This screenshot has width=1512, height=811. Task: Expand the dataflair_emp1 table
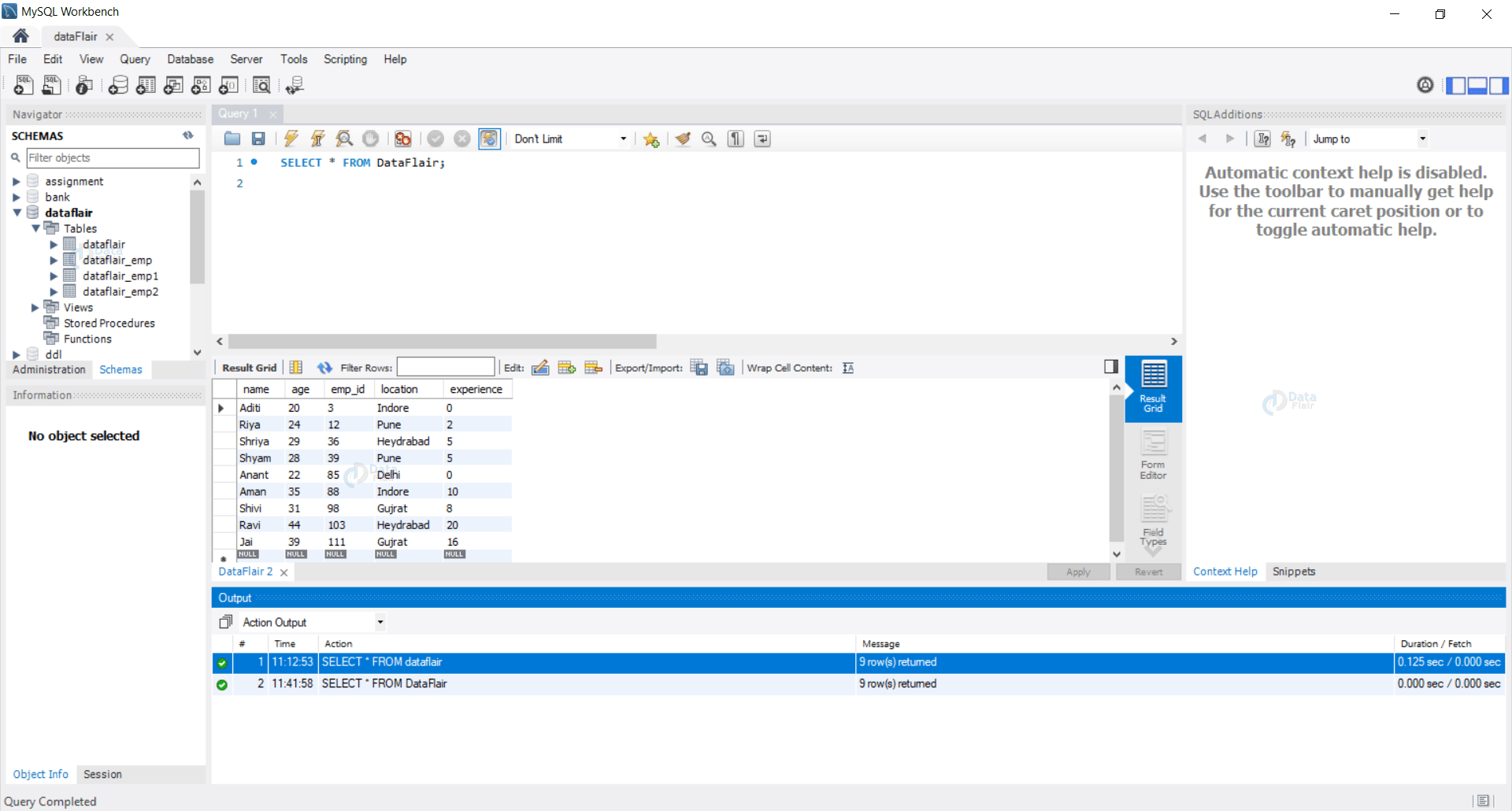point(54,276)
